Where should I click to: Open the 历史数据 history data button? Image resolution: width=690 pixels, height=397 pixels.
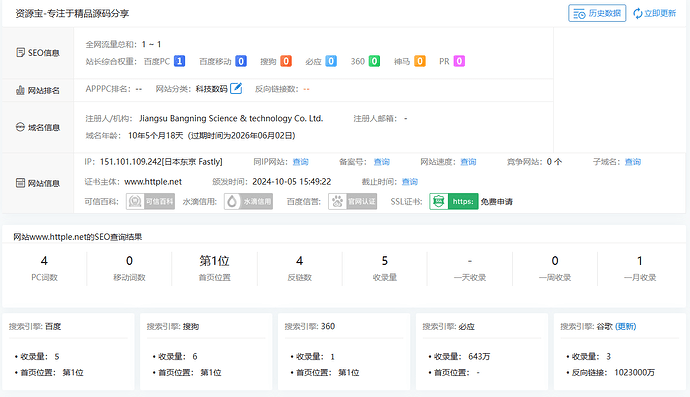pos(597,13)
